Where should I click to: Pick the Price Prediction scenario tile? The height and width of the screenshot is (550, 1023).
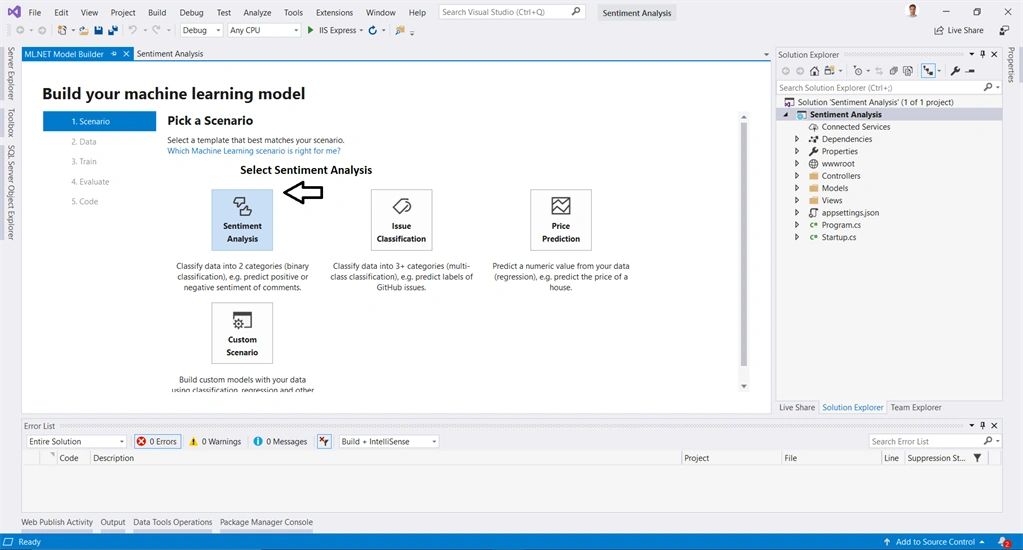click(560, 220)
